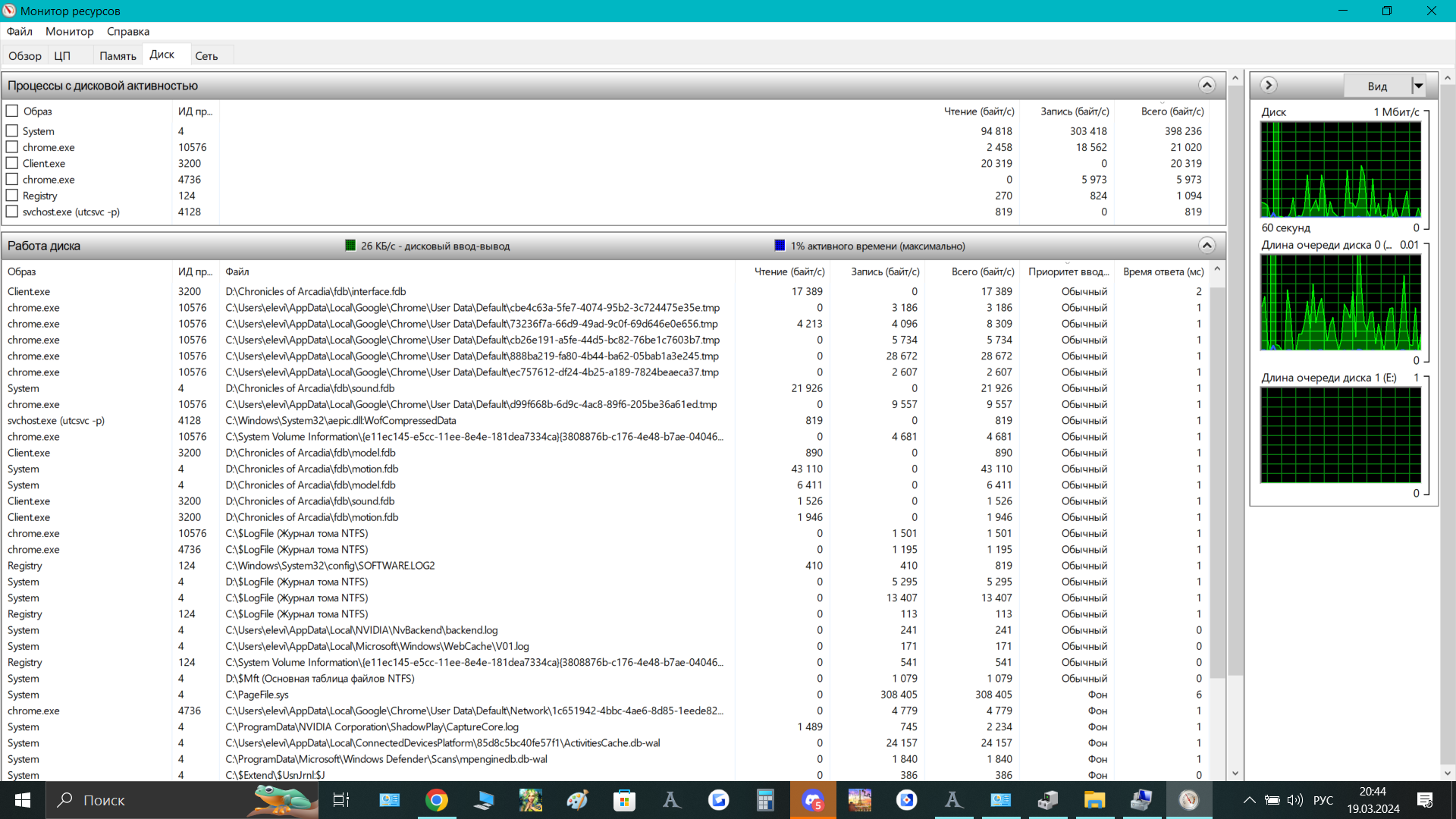The image size is (1456, 819).
Task: Open Discord icon with notification badge
Action: (813, 800)
